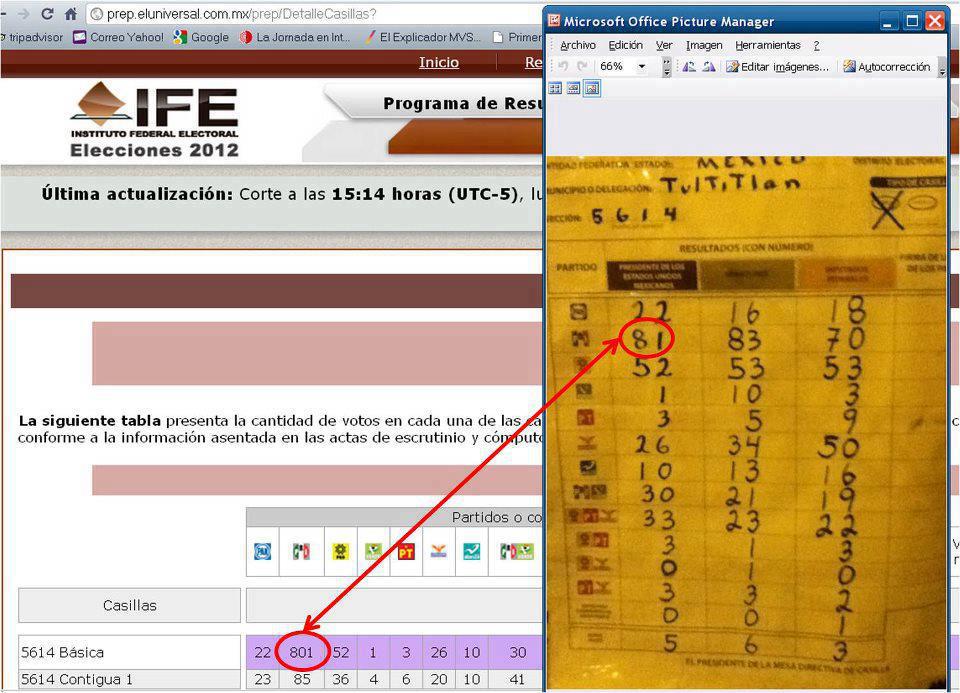Switch to filmstrip view in Picture Manager

coord(573,88)
